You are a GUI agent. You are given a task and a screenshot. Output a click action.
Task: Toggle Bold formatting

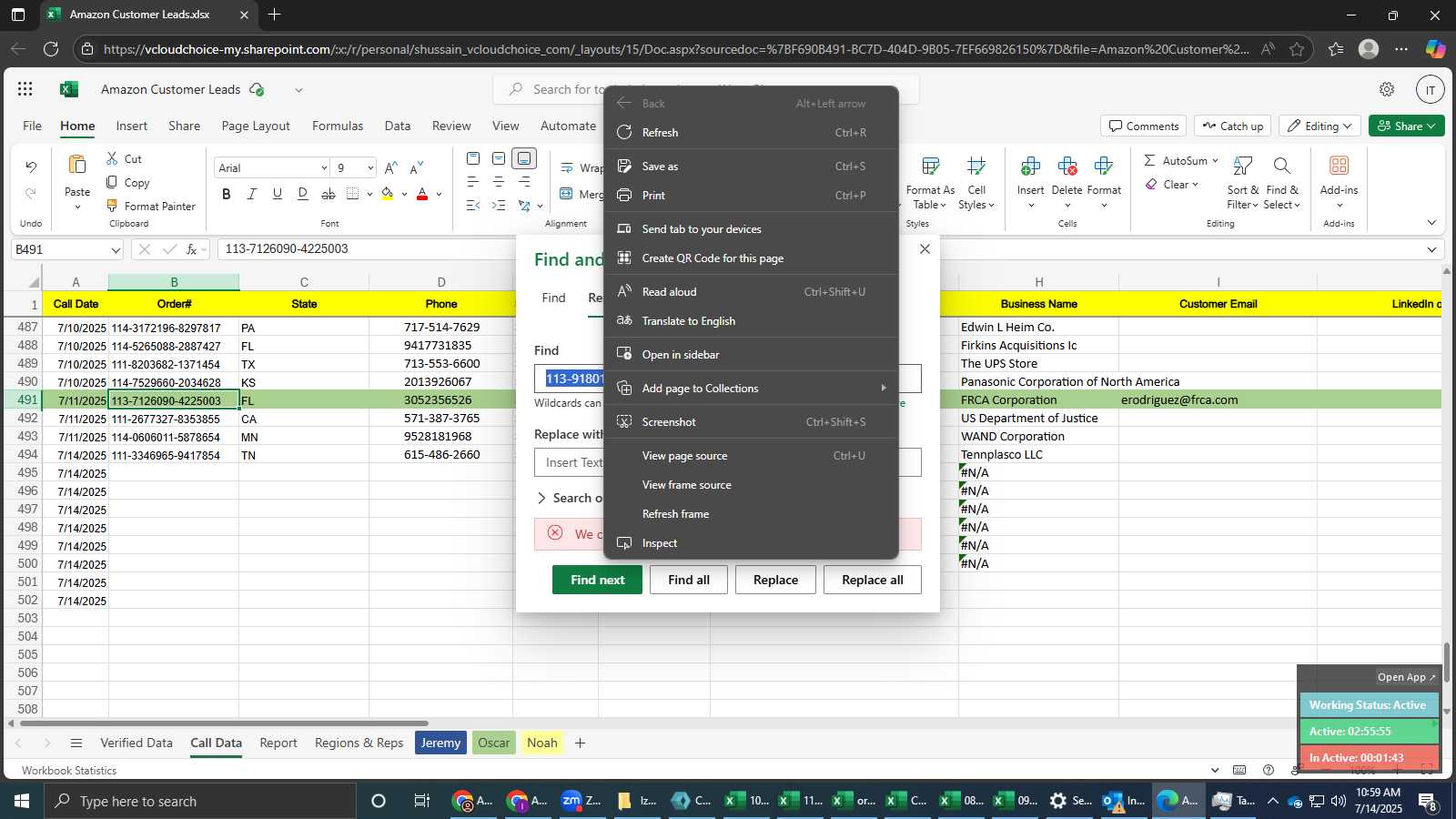[x=227, y=194]
